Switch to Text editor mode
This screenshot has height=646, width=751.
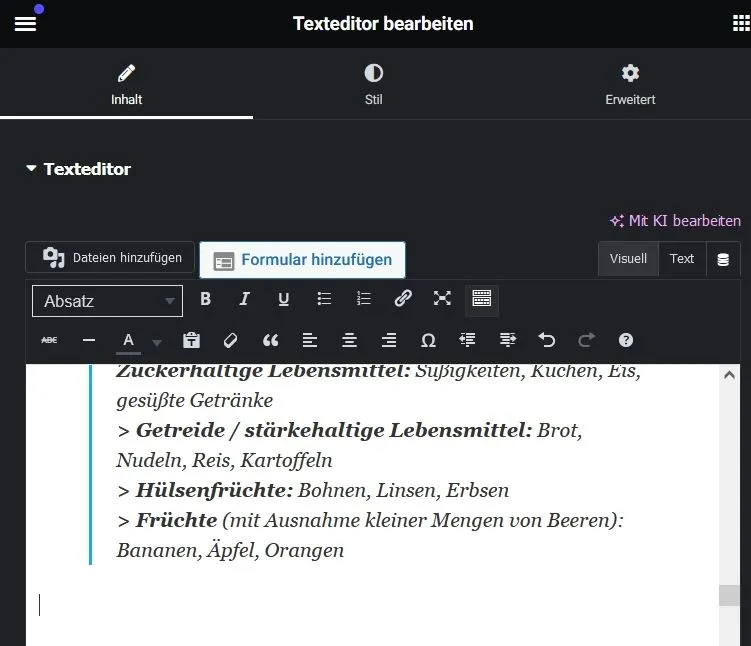click(682, 259)
